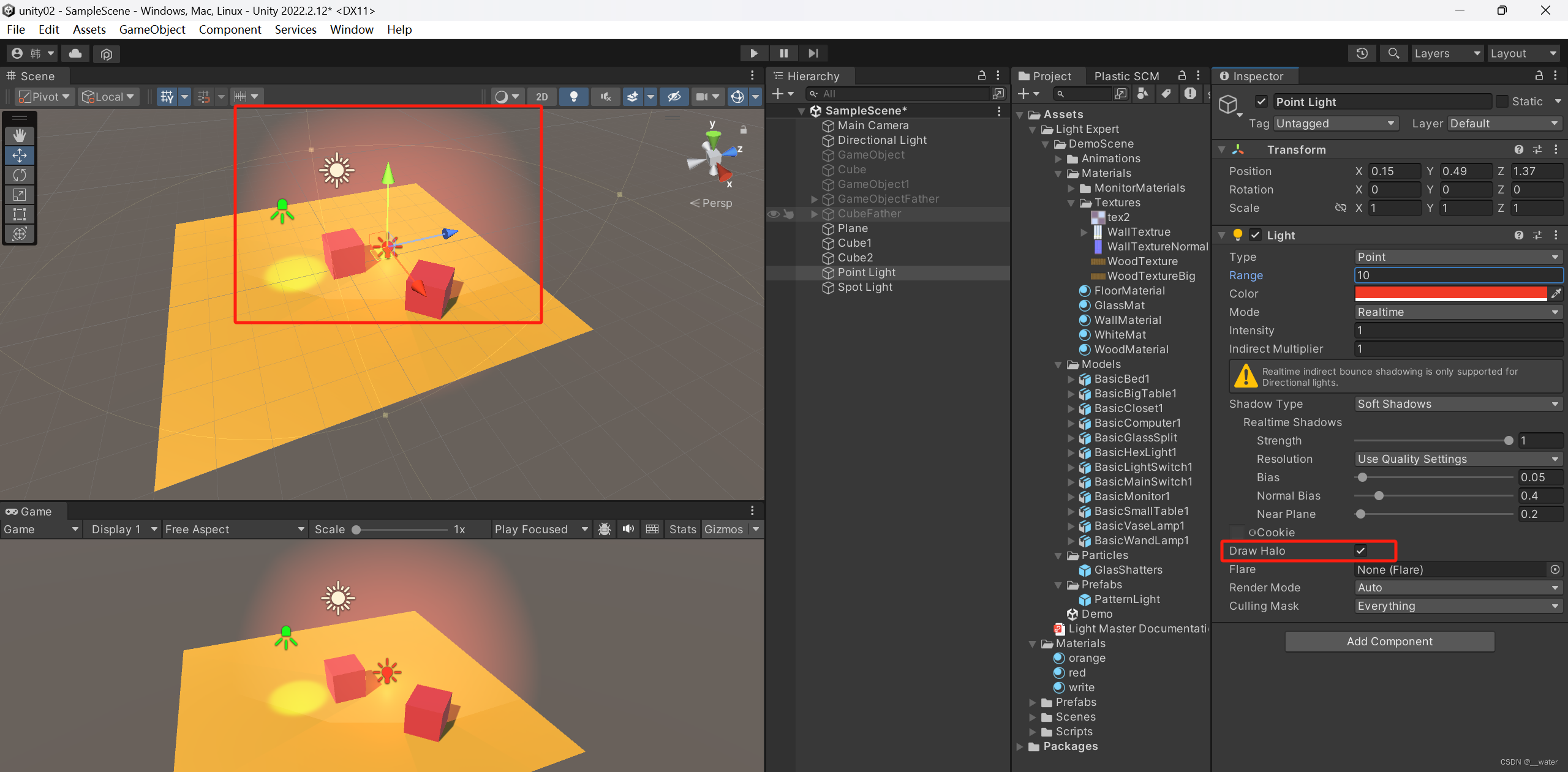Screen dimensions: 1568x772
Task: Toggle Point Light active checkbox
Action: (1261, 102)
